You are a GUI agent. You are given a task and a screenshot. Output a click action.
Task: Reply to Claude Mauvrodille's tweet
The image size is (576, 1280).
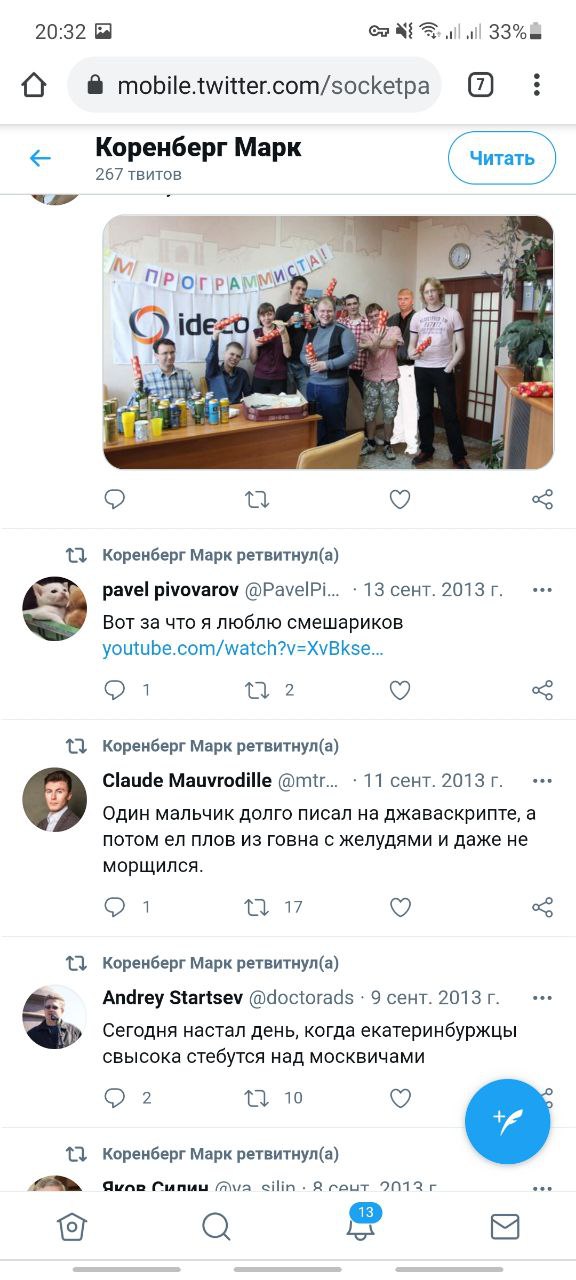[115, 907]
